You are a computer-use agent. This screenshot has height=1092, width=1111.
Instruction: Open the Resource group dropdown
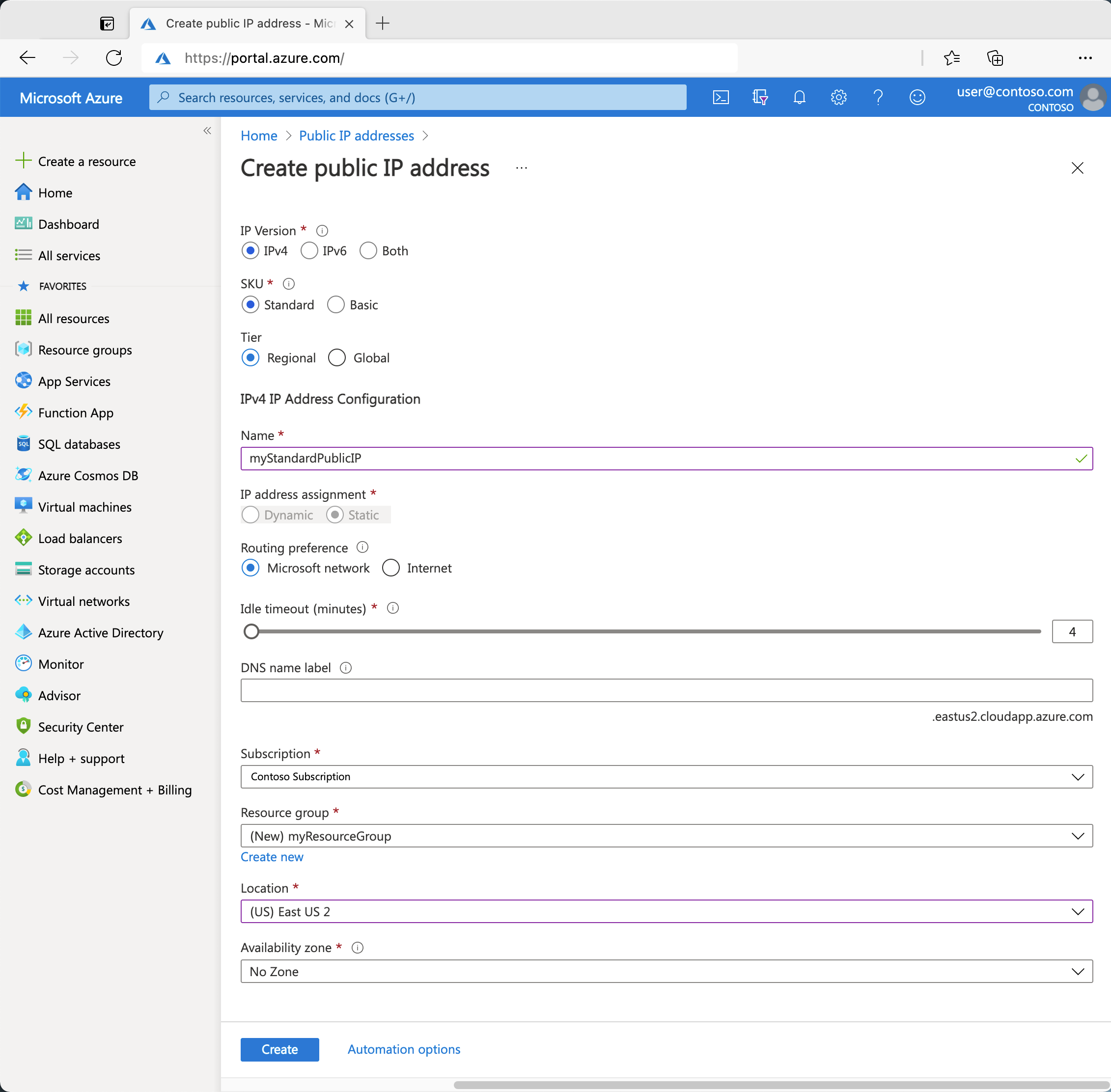click(667, 836)
